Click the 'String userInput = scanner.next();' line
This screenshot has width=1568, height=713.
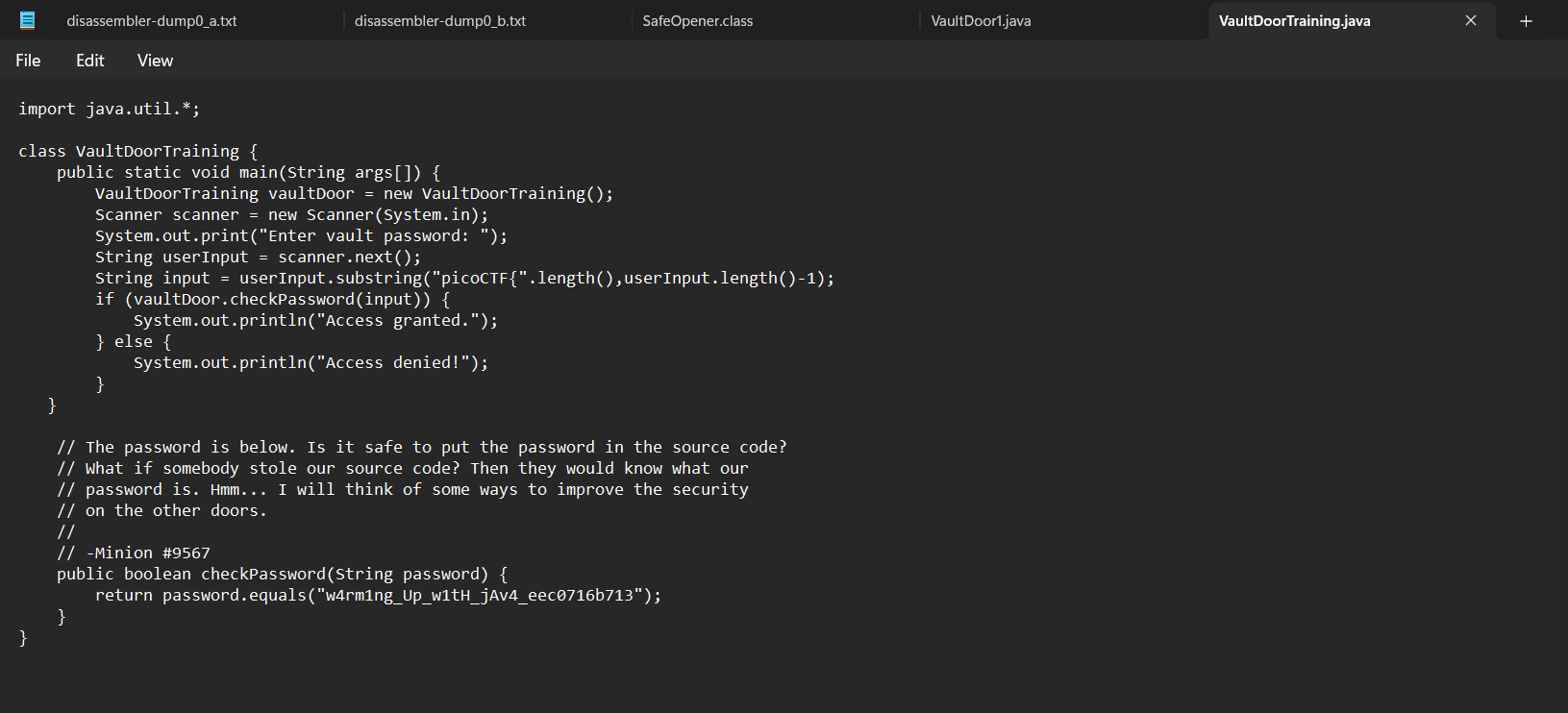coord(258,257)
